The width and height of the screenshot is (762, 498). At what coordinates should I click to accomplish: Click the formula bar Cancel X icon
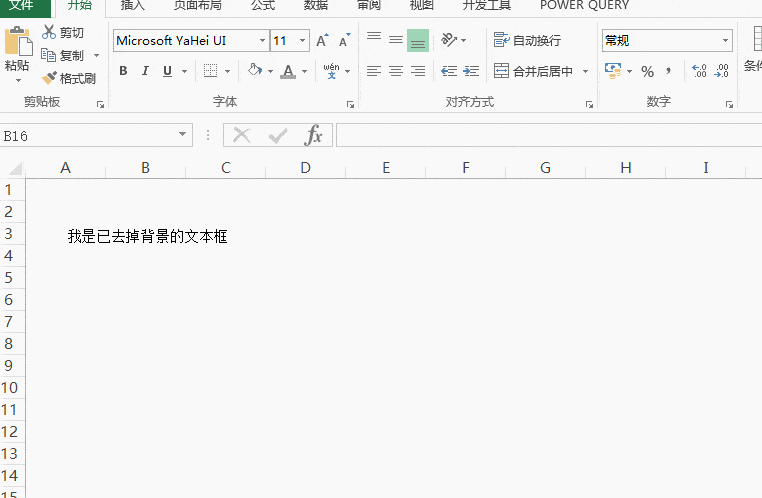[x=242, y=135]
